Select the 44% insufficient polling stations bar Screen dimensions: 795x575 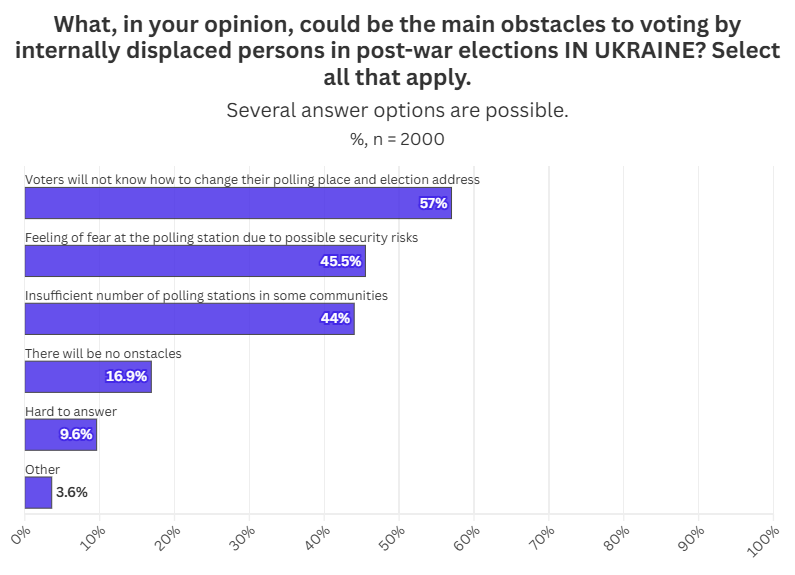click(x=189, y=319)
